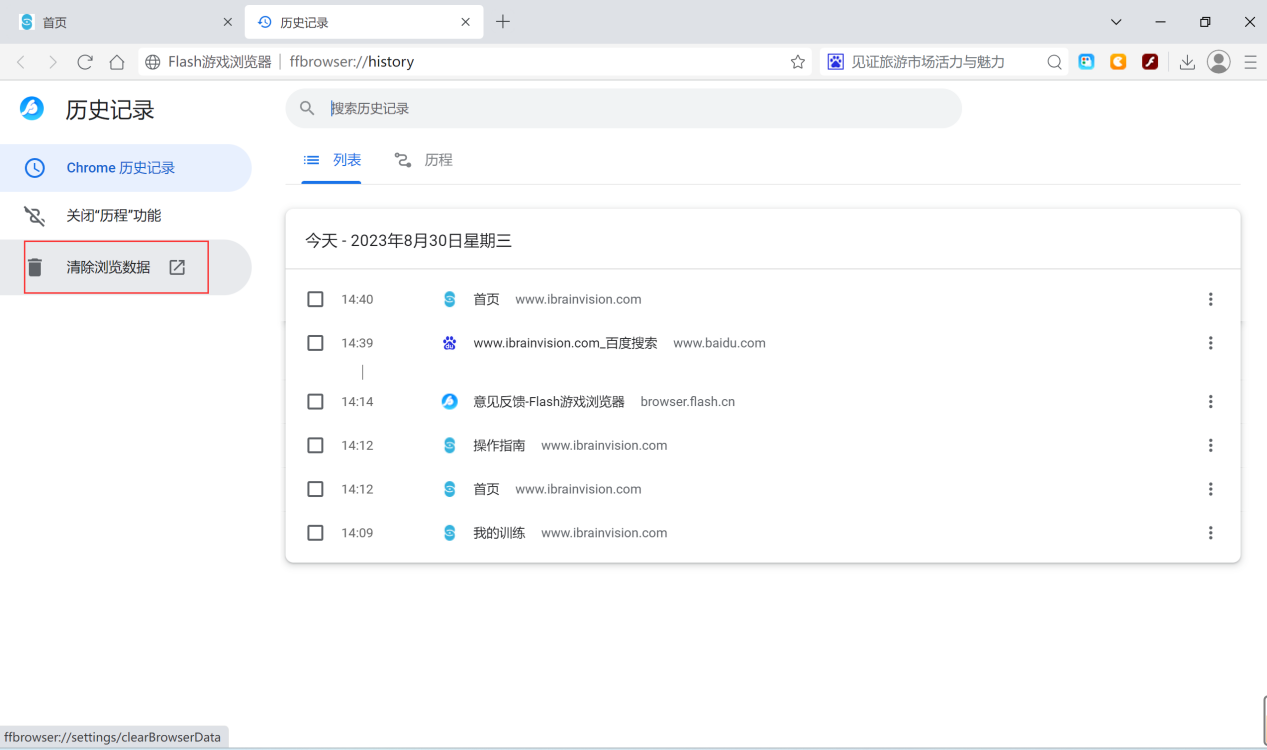
Task: Click the external link icon next to 清除浏览数据
Action: (177, 267)
